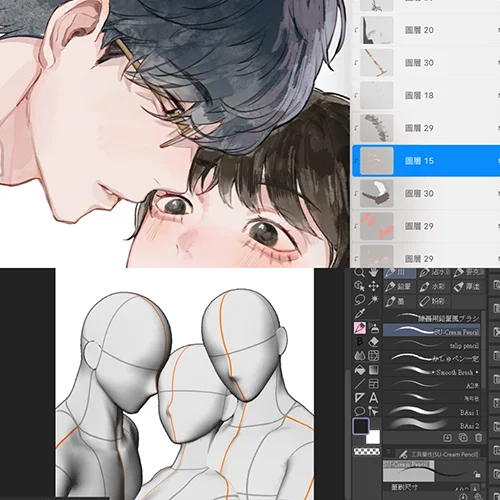Delete sub tool with trash icon
The height and width of the screenshot is (500, 500).
coord(478,438)
